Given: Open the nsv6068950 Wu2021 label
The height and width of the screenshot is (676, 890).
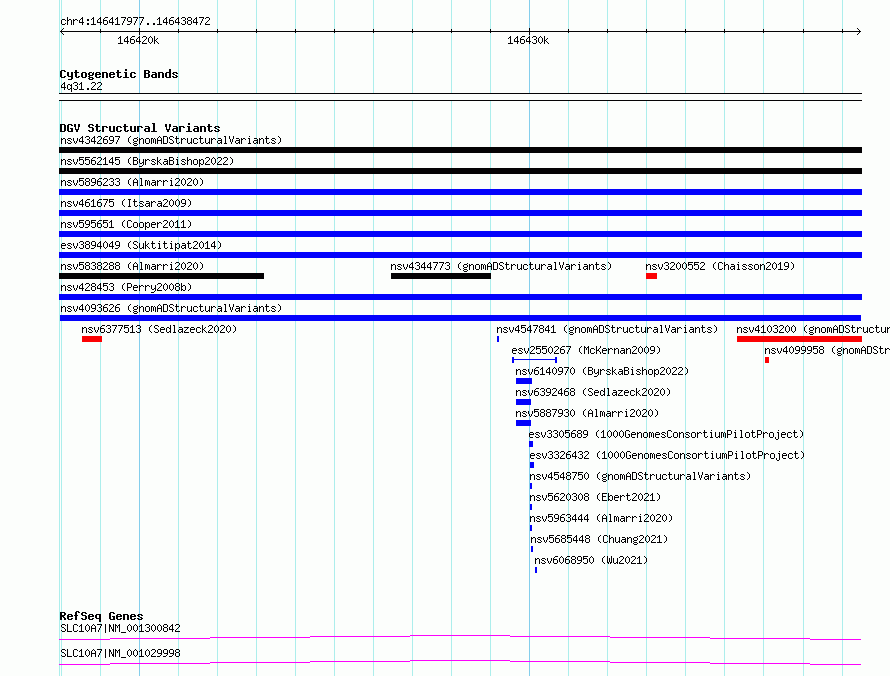Looking at the screenshot, I should coord(591,560).
